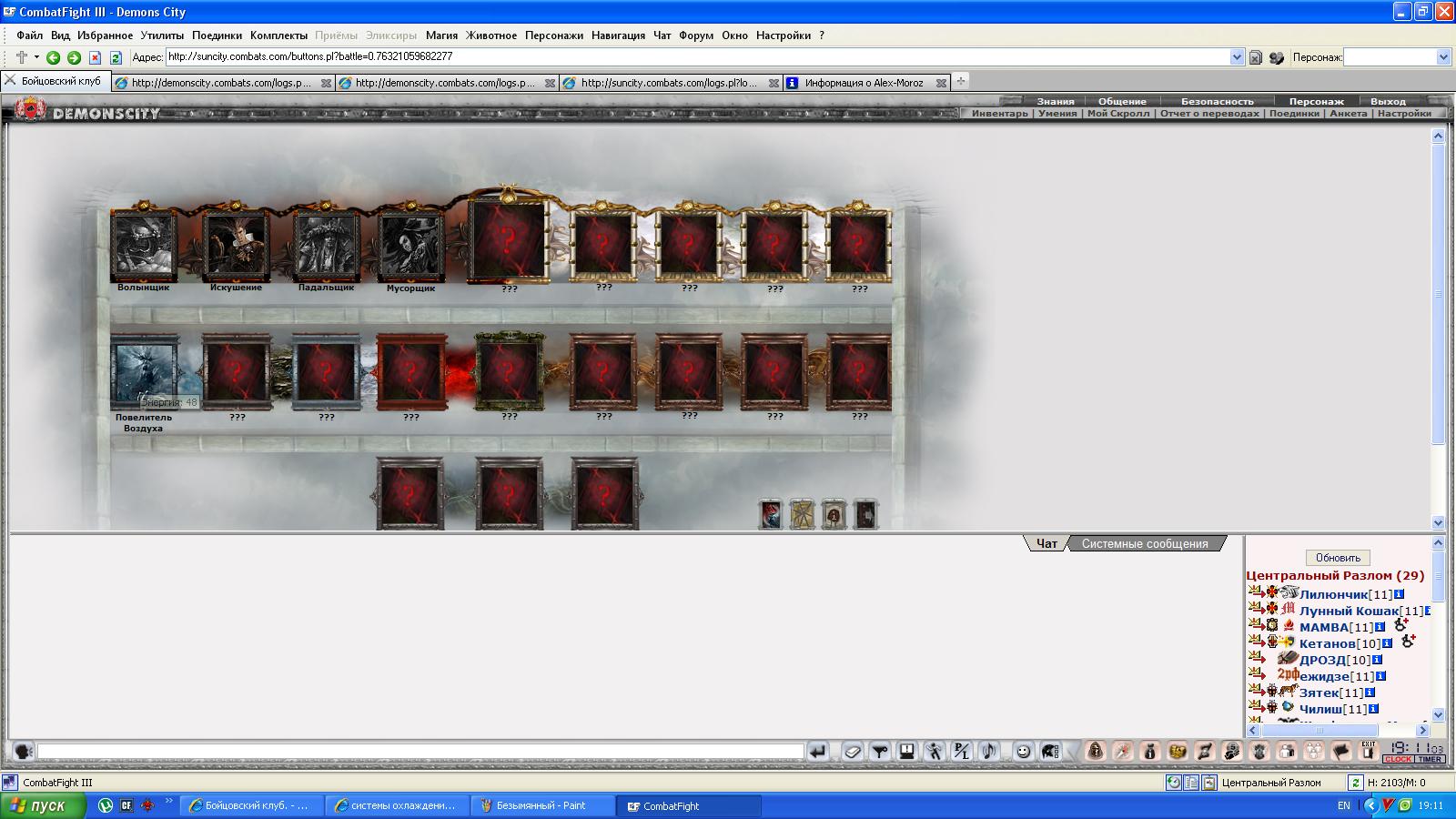
Task: Select the Мусорщик ability portrait
Action: point(410,246)
